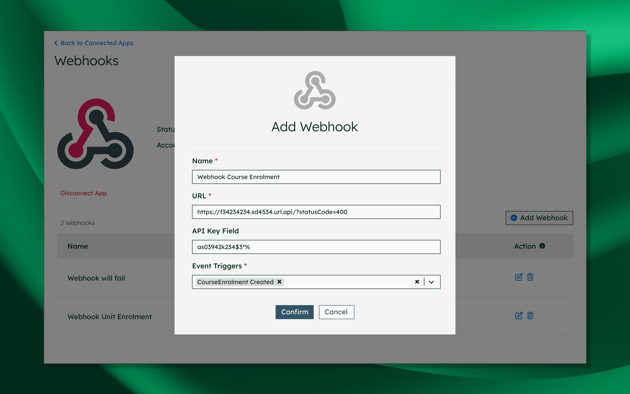Click into the Name input field

tap(316, 177)
